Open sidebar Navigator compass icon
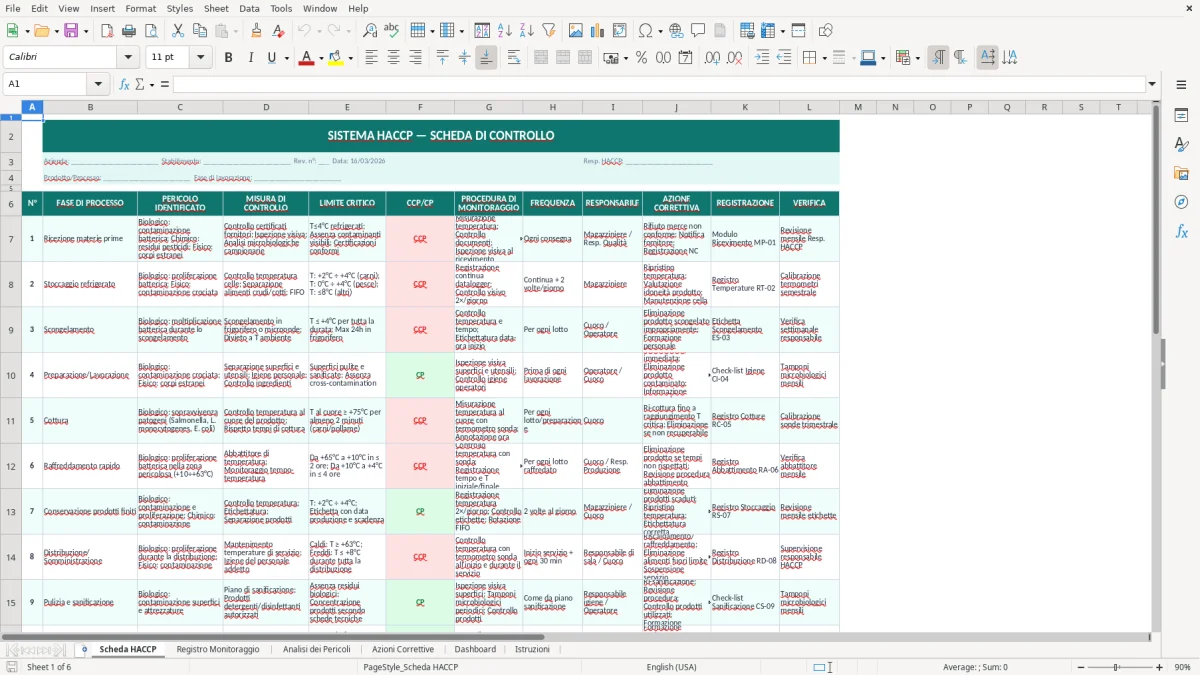 (1181, 202)
